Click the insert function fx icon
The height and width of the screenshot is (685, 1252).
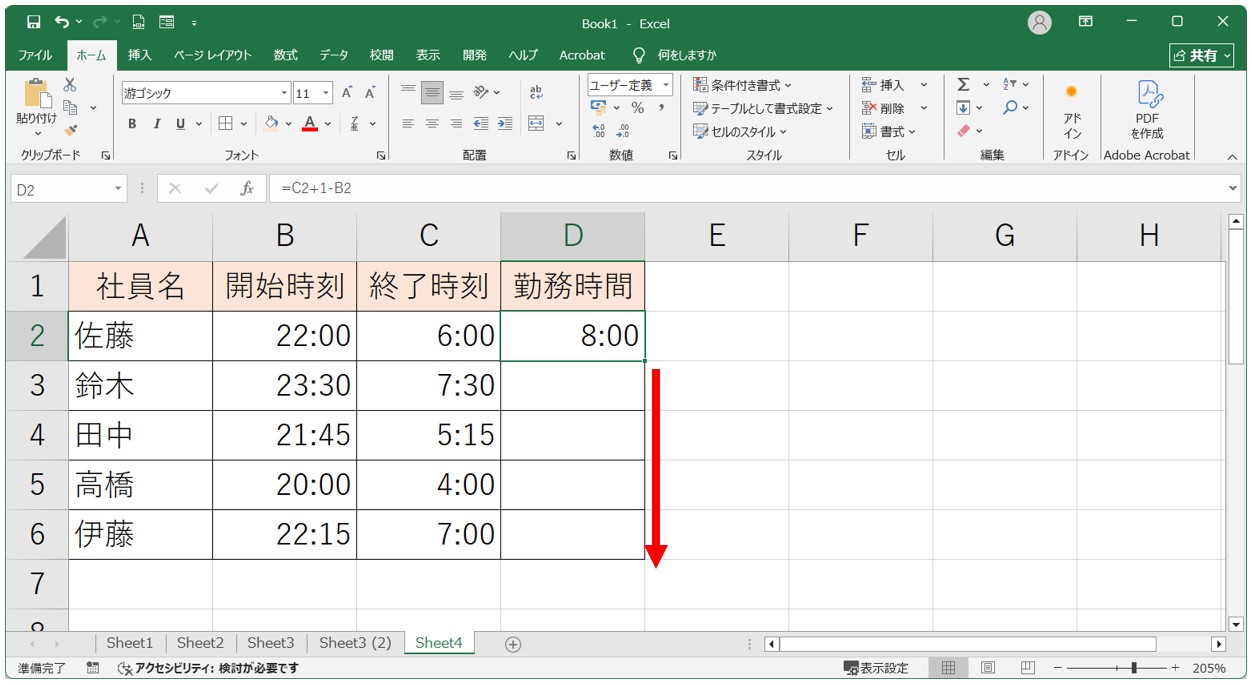tap(247, 188)
